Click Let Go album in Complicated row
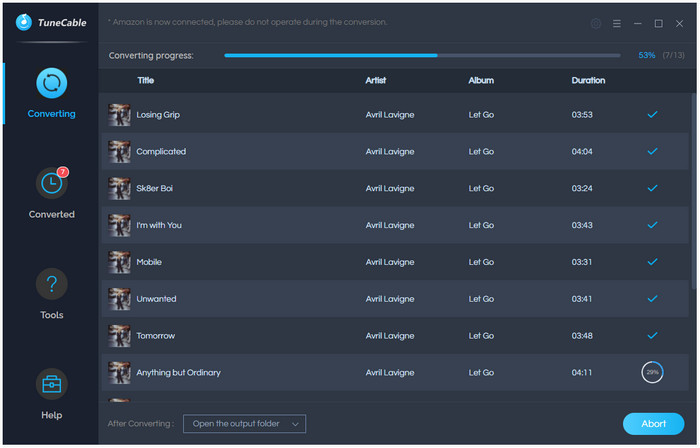The height and width of the screenshot is (448, 700). [x=481, y=152]
